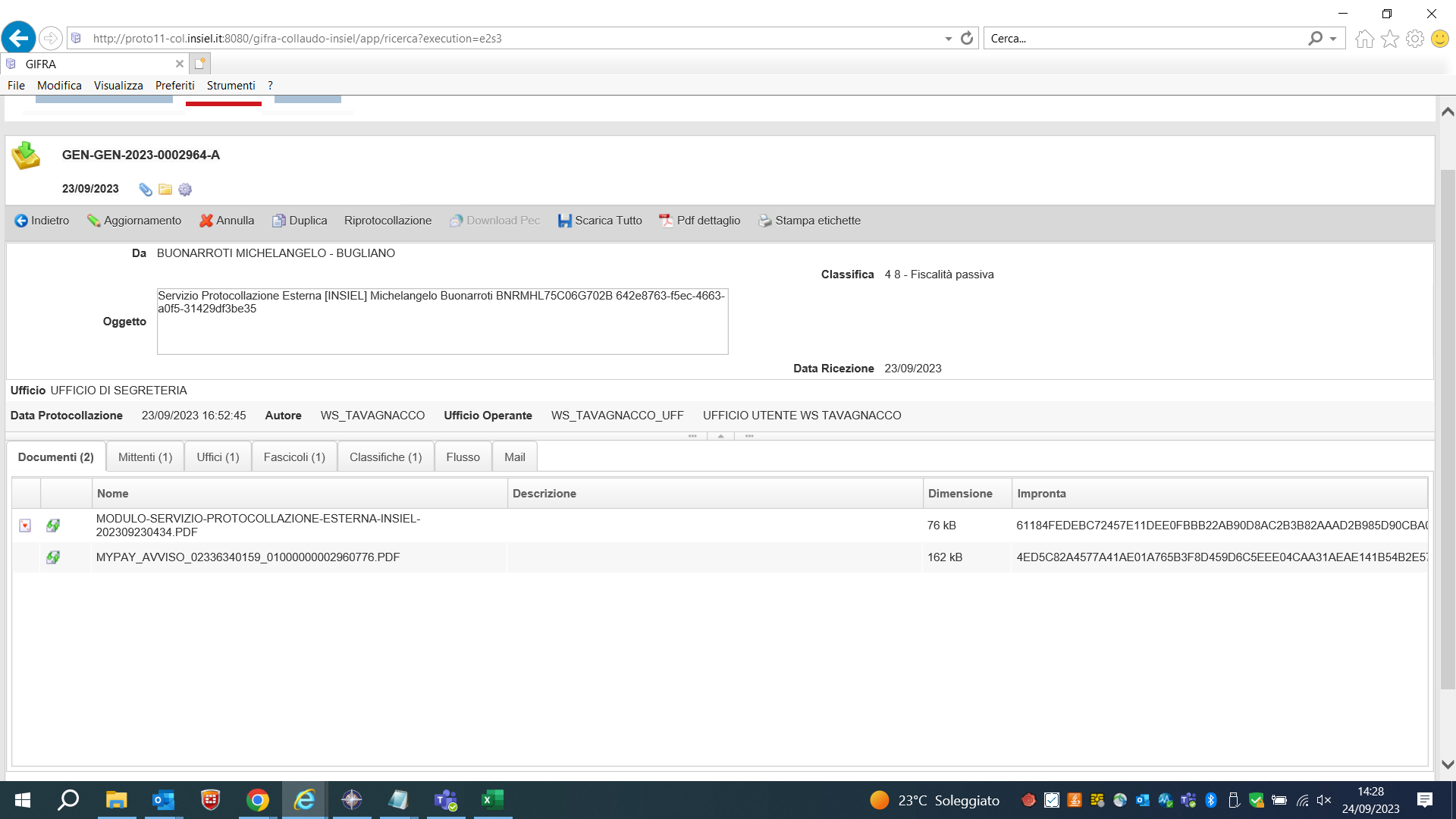Collapse the detail panel with the splitter arrow
Image resolution: width=1456 pixels, height=819 pixels.
720,436
